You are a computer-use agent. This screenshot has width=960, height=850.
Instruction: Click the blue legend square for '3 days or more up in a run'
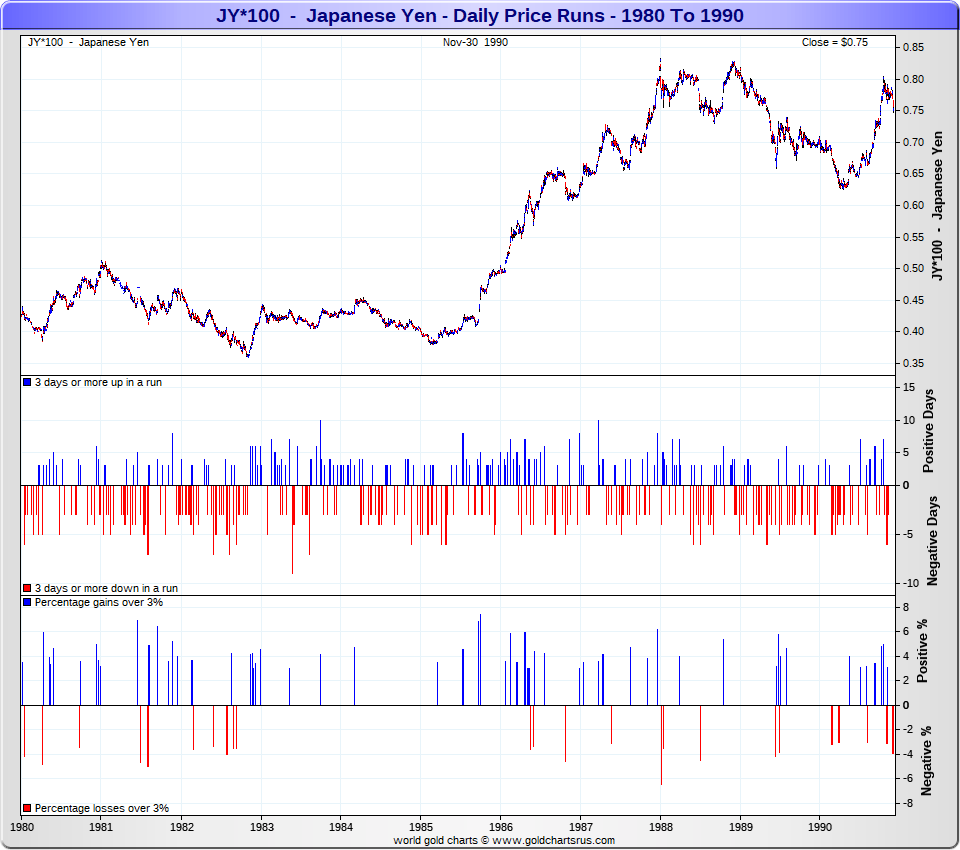click(x=27, y=382)
